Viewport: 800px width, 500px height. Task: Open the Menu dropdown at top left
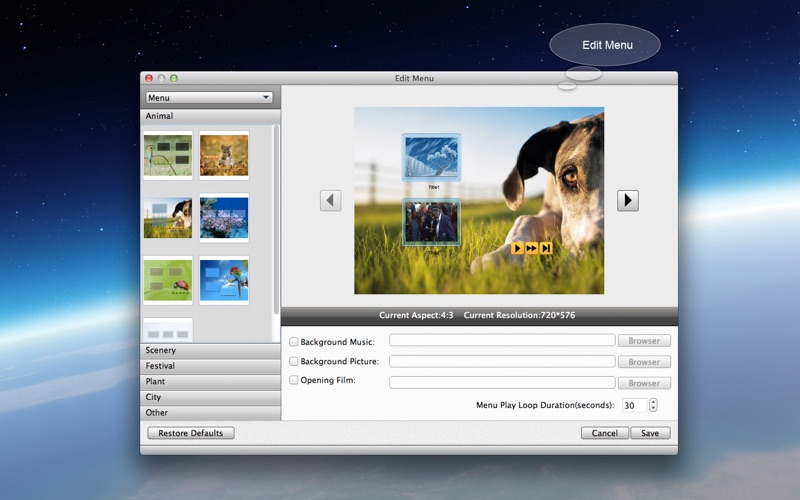tap(209, 98)
